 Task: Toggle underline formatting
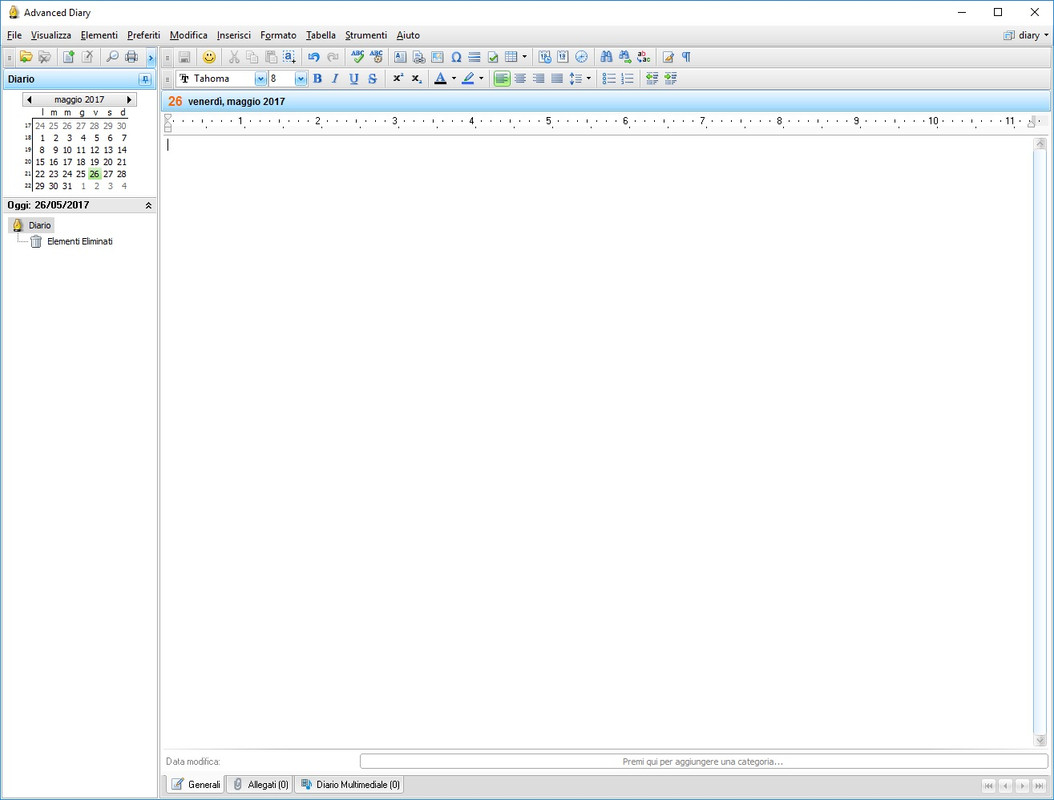click(354, 79)
